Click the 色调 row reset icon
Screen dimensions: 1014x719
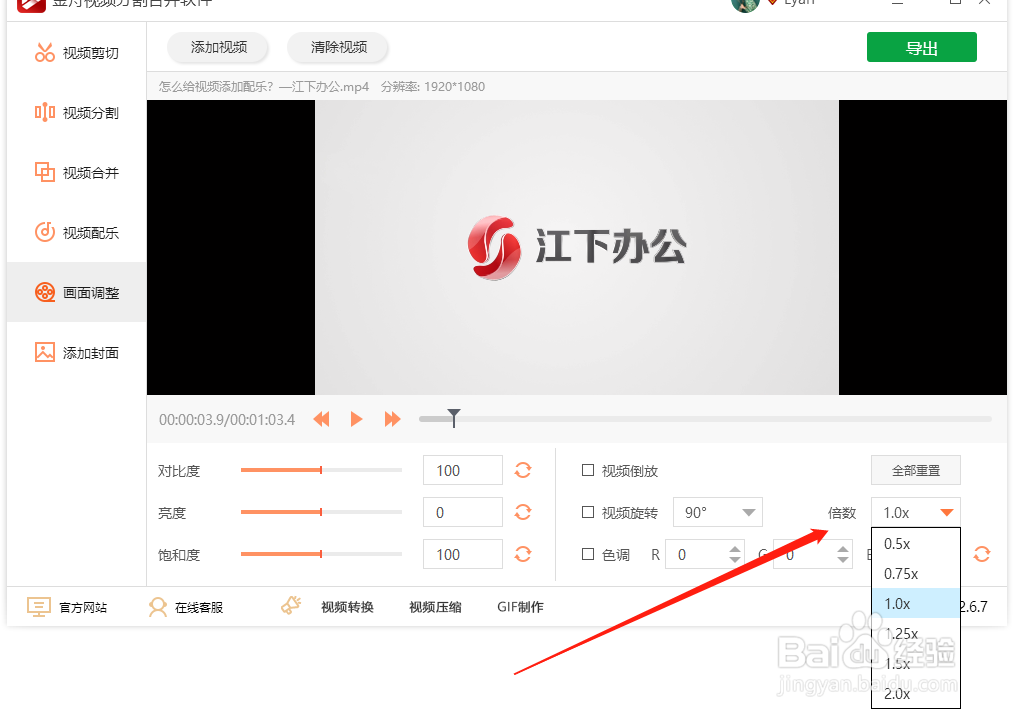tap(982, 554)
